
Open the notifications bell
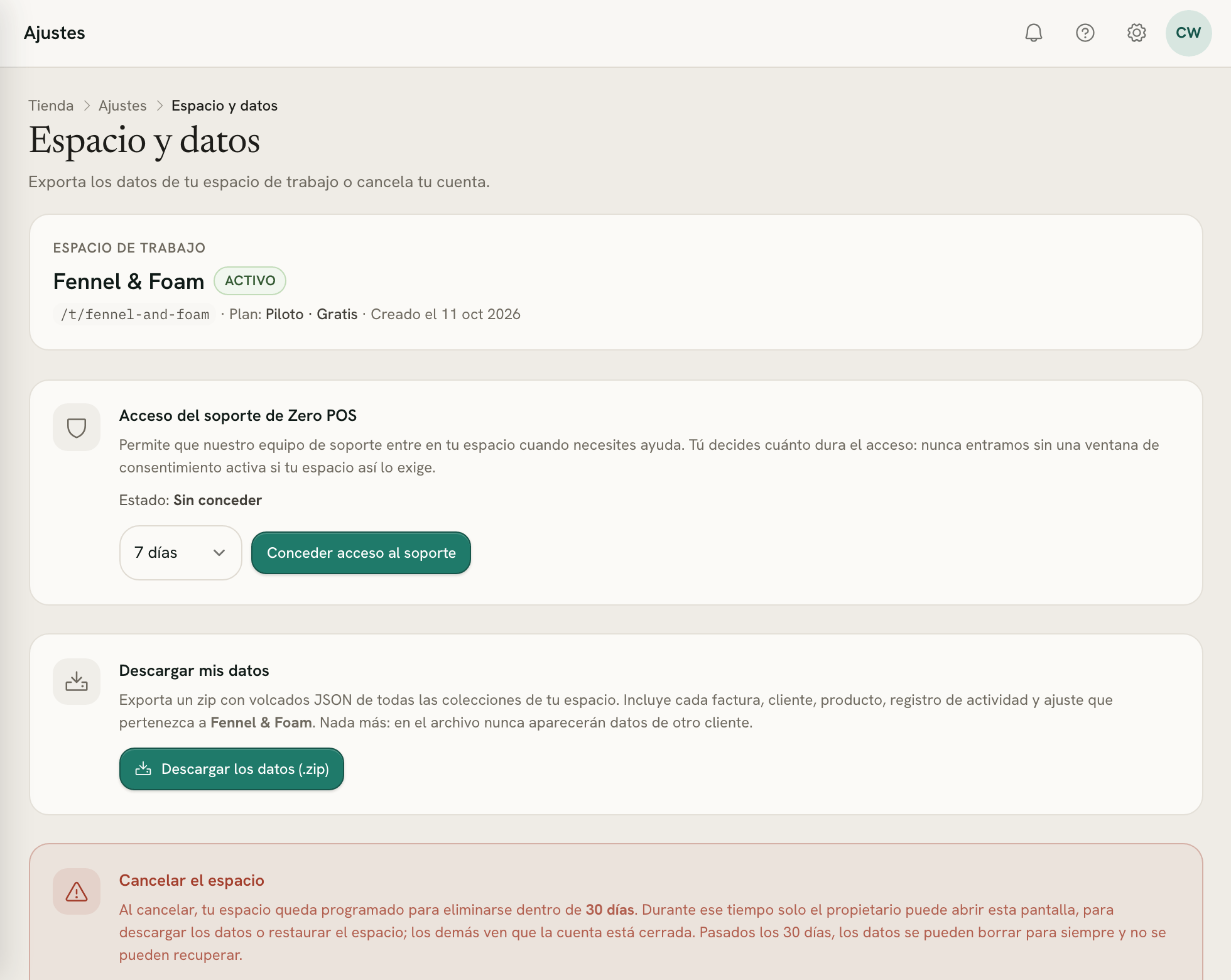click(x=1033, y=33)
